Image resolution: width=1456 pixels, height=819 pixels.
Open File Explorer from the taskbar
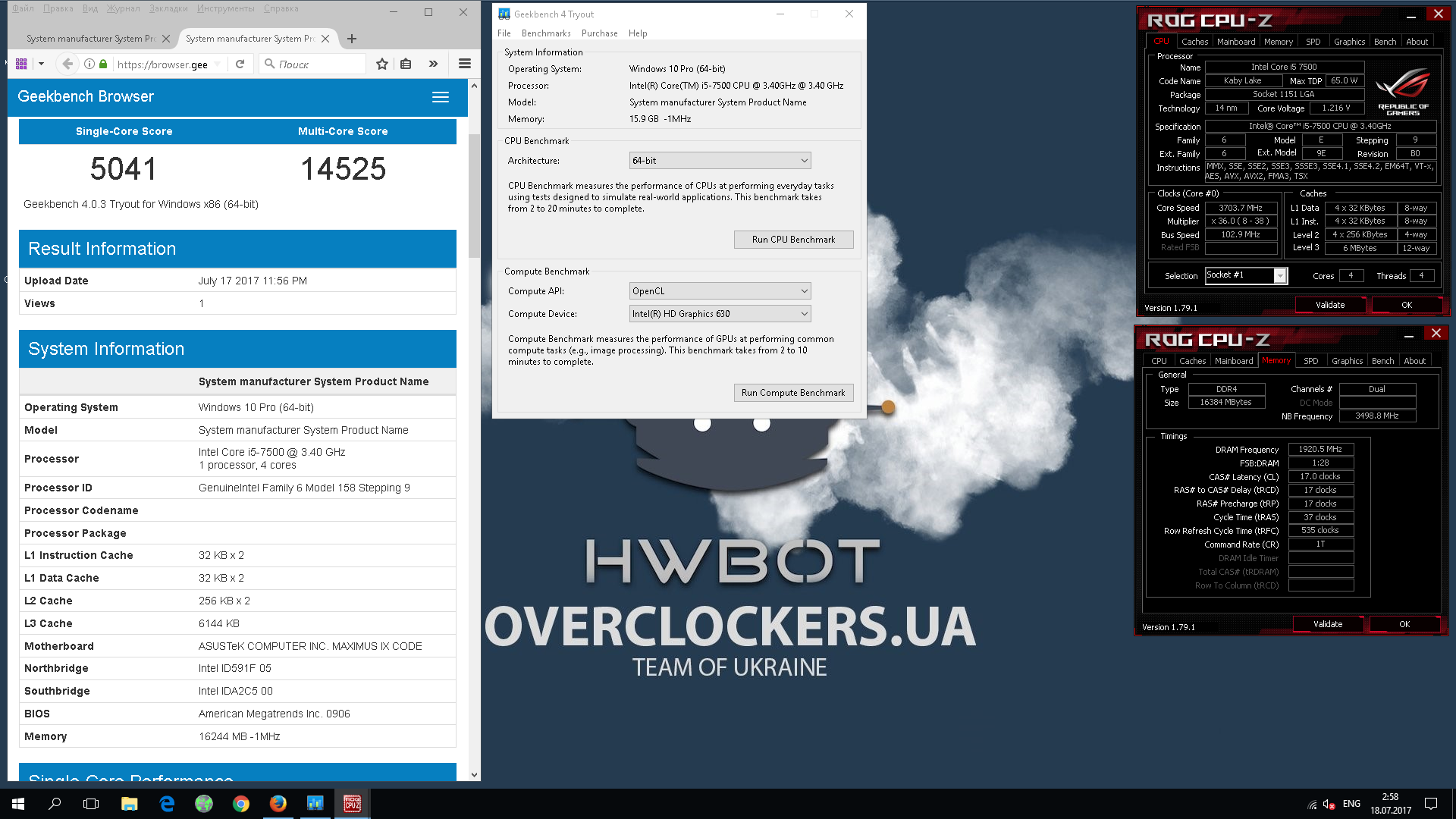pos(130,804)
